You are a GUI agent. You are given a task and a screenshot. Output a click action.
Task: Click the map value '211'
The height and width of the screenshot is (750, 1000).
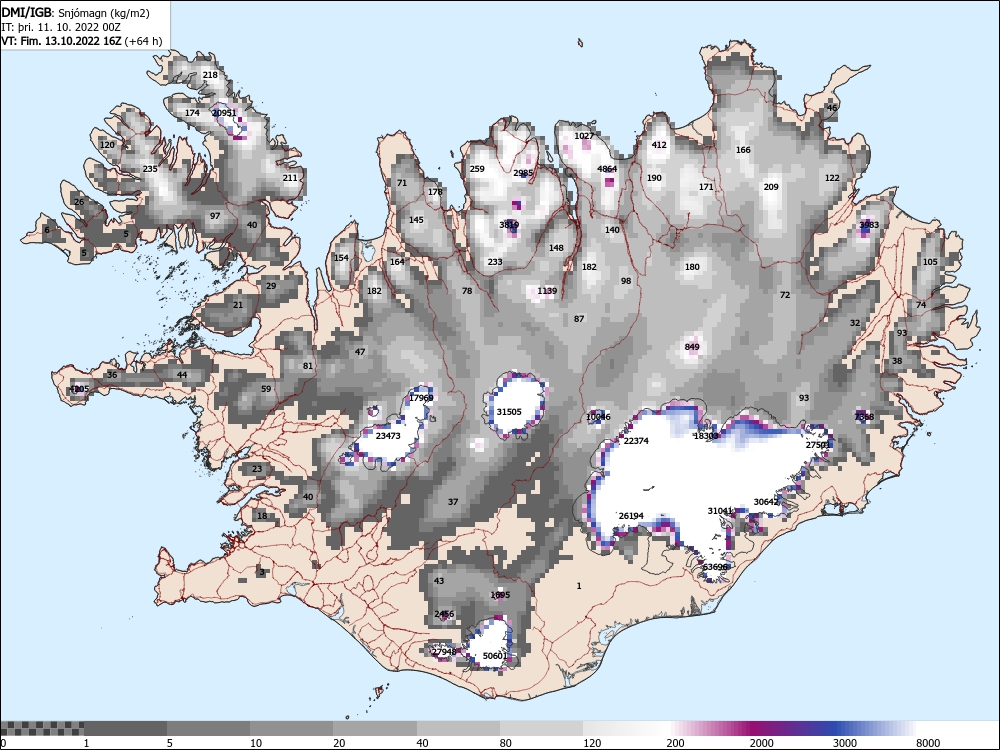(290, 178)
